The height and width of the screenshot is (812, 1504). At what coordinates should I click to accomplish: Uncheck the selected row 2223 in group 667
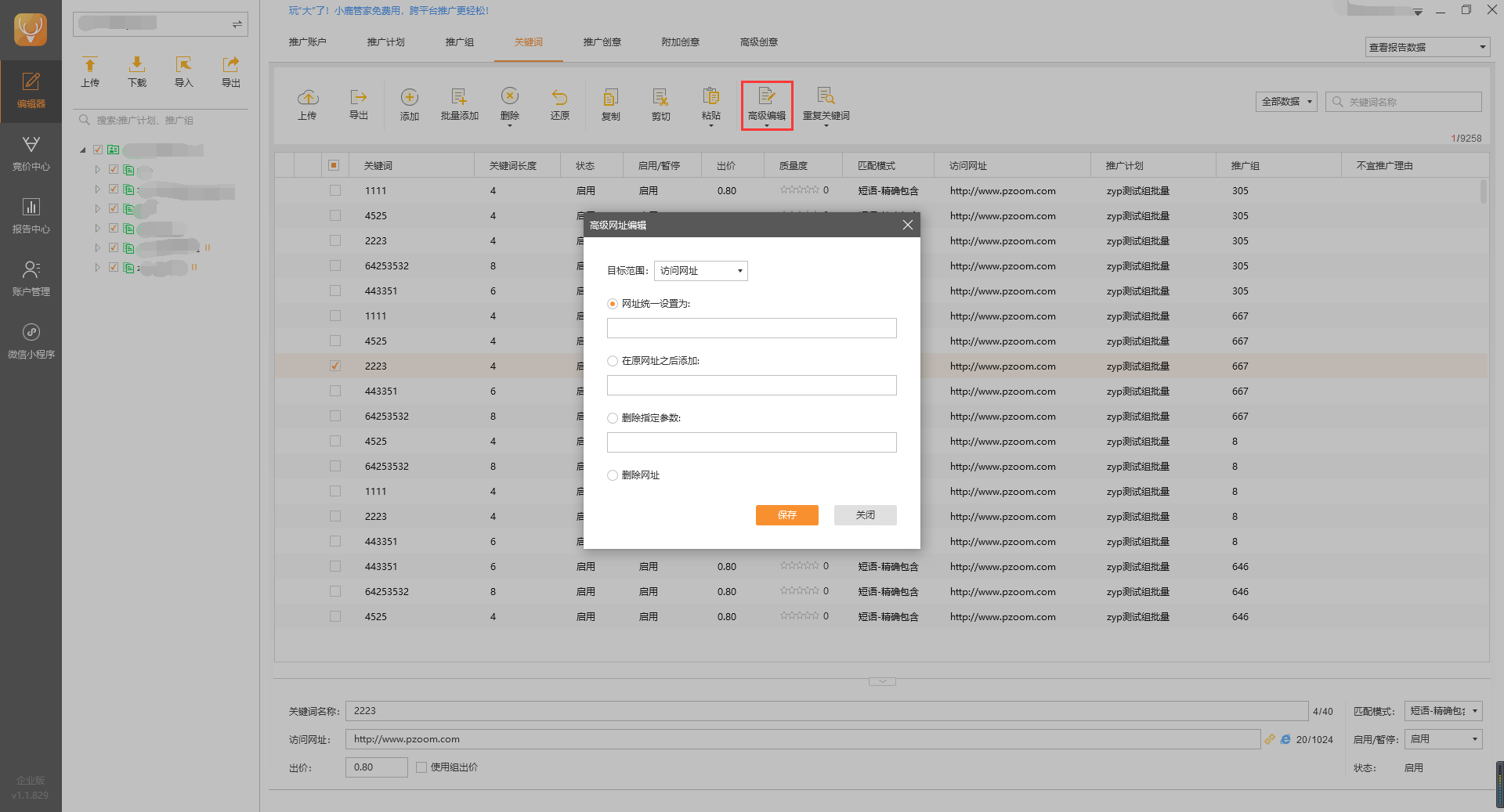click(335, 366)
